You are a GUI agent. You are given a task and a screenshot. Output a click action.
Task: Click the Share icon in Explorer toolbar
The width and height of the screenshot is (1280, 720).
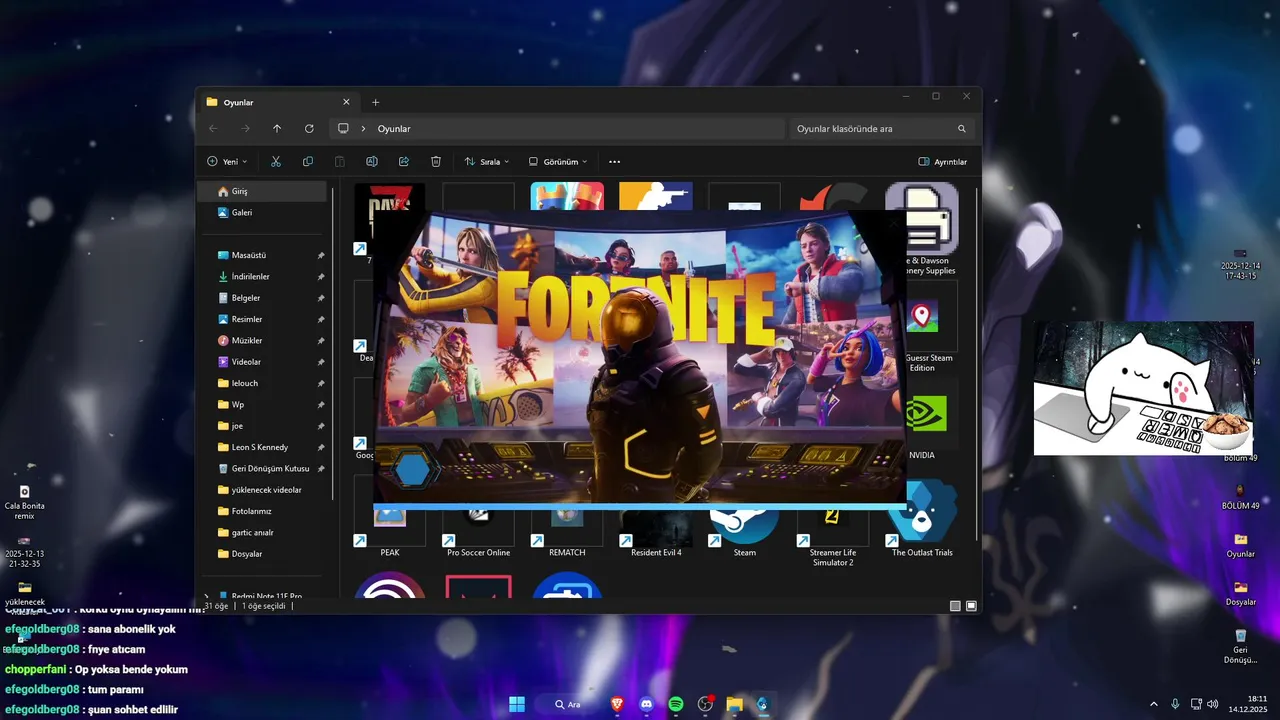point(404,161)
